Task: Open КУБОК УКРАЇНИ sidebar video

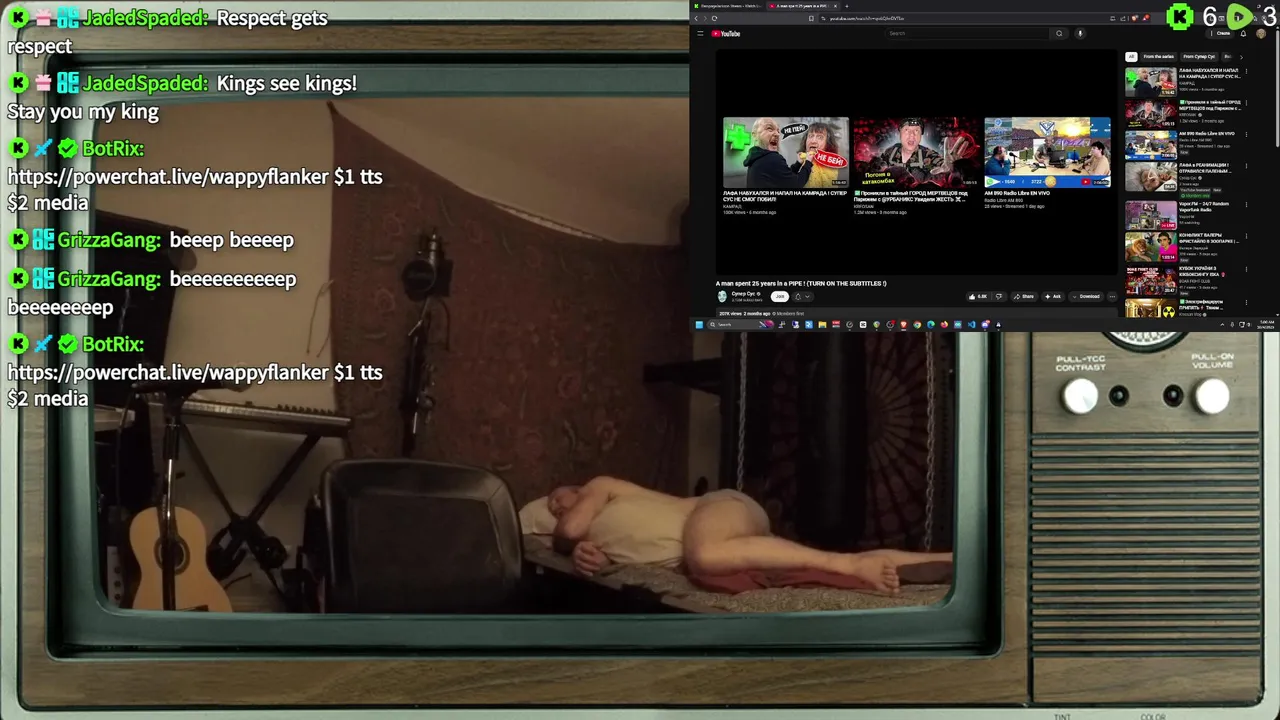Action: tap(1151, 280)
